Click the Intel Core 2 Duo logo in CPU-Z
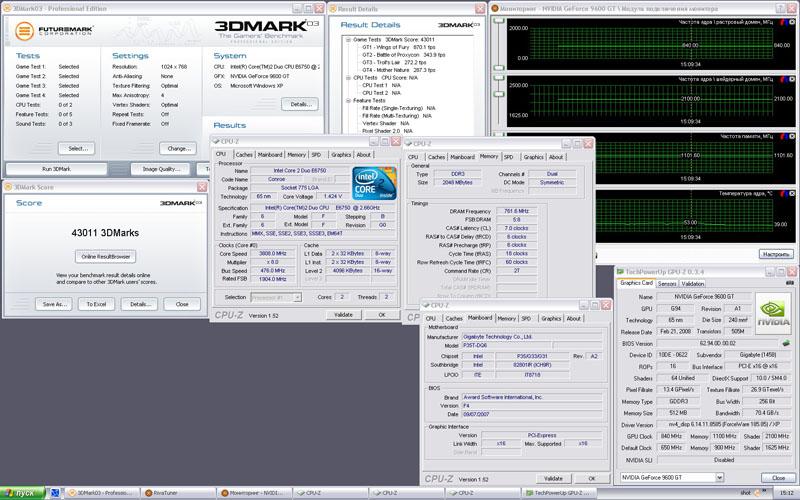Image resolution: width=800 pixels, height=500 pixels. pyautogui.click(x=374, y=183)
